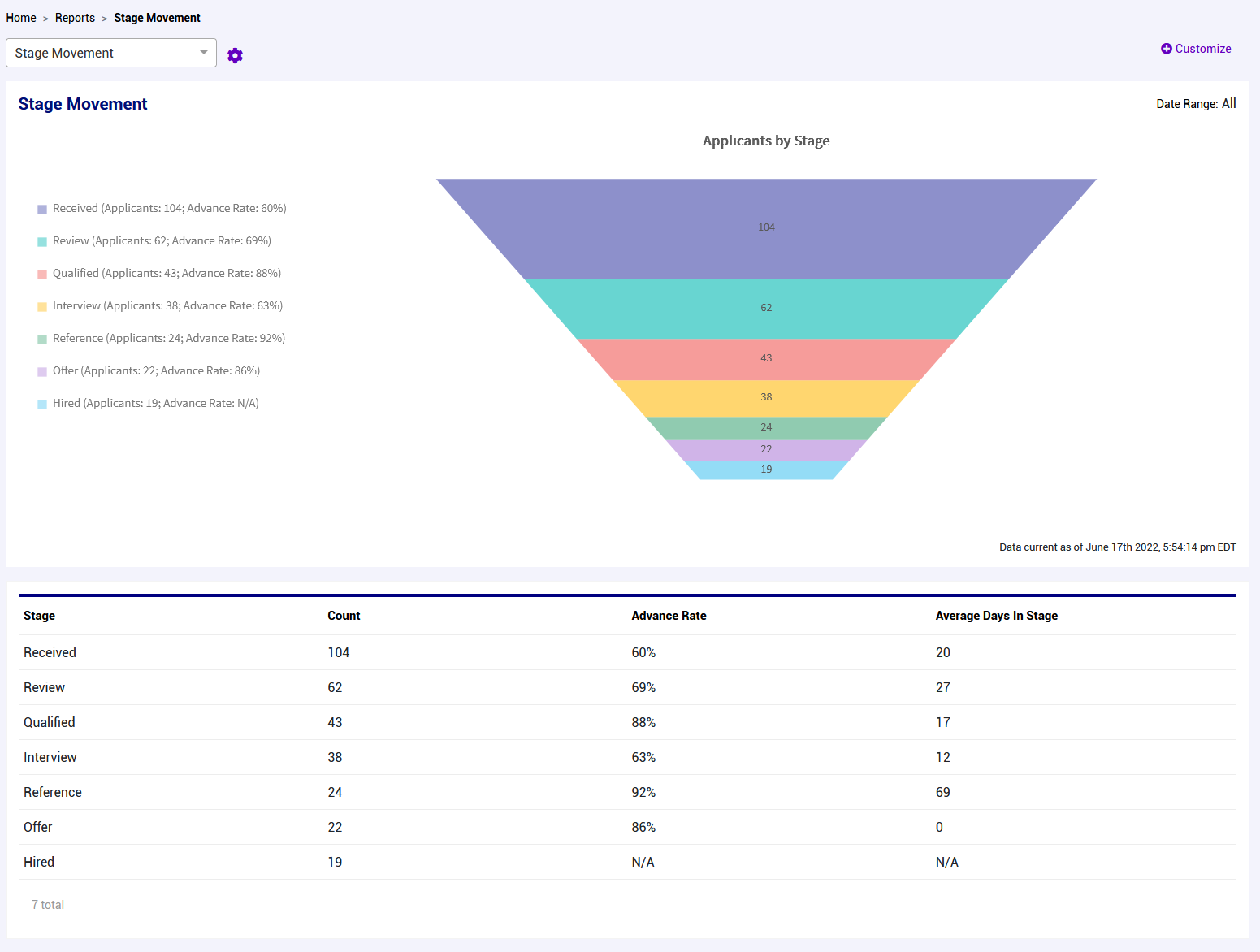
Task: Click the Qualified row in the table
Action: coord(49,722)
